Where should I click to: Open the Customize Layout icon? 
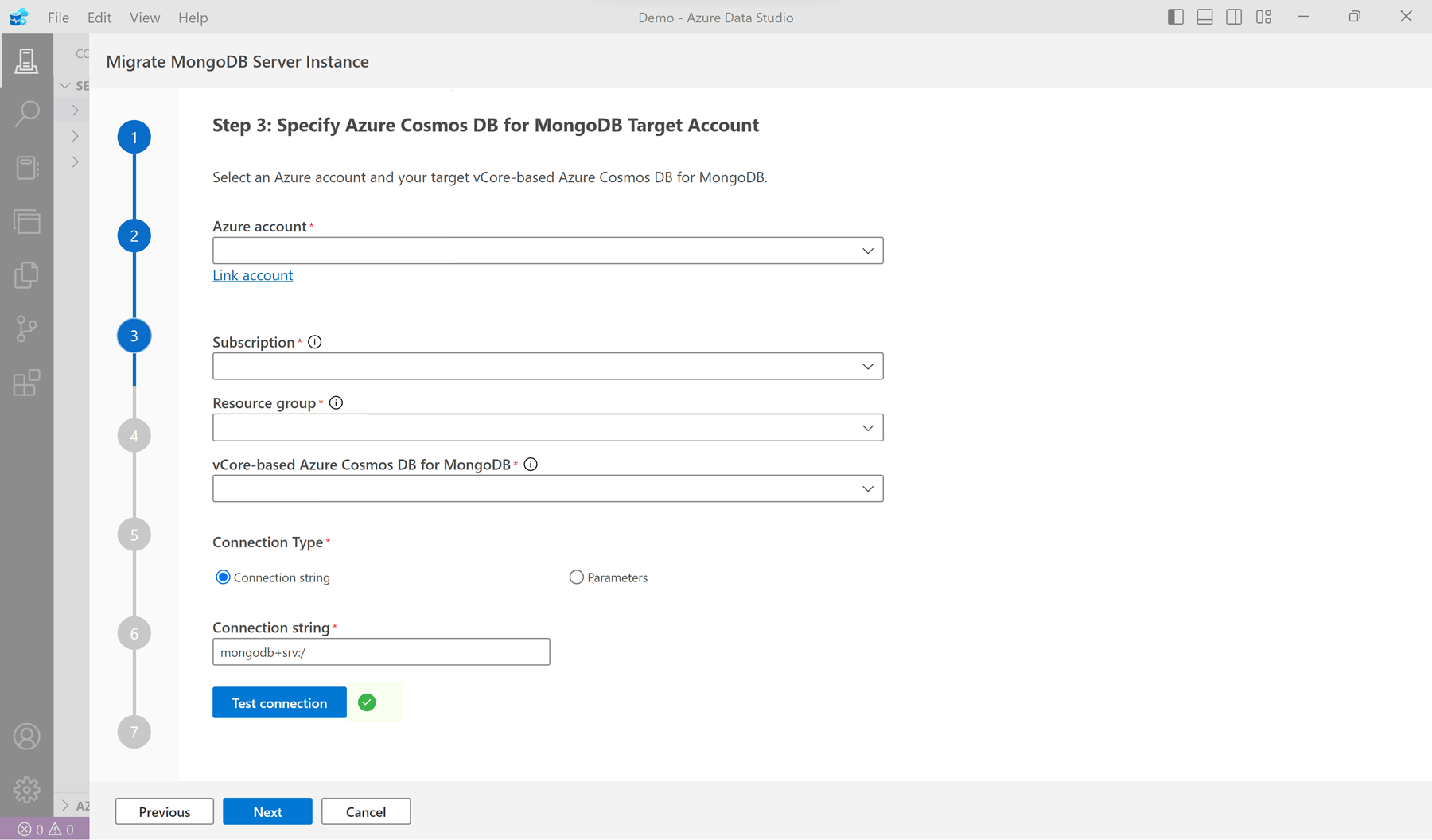point(1263,17)
